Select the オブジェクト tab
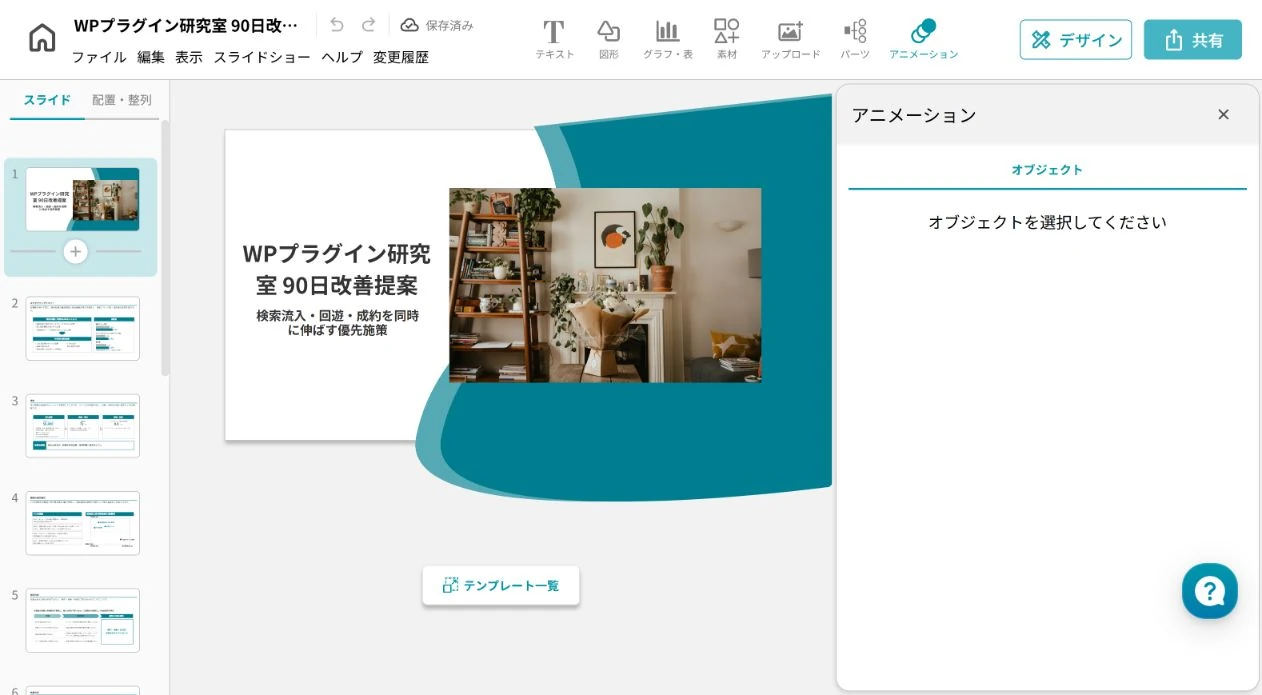 pyautogui.click(x=1047, y=170)
